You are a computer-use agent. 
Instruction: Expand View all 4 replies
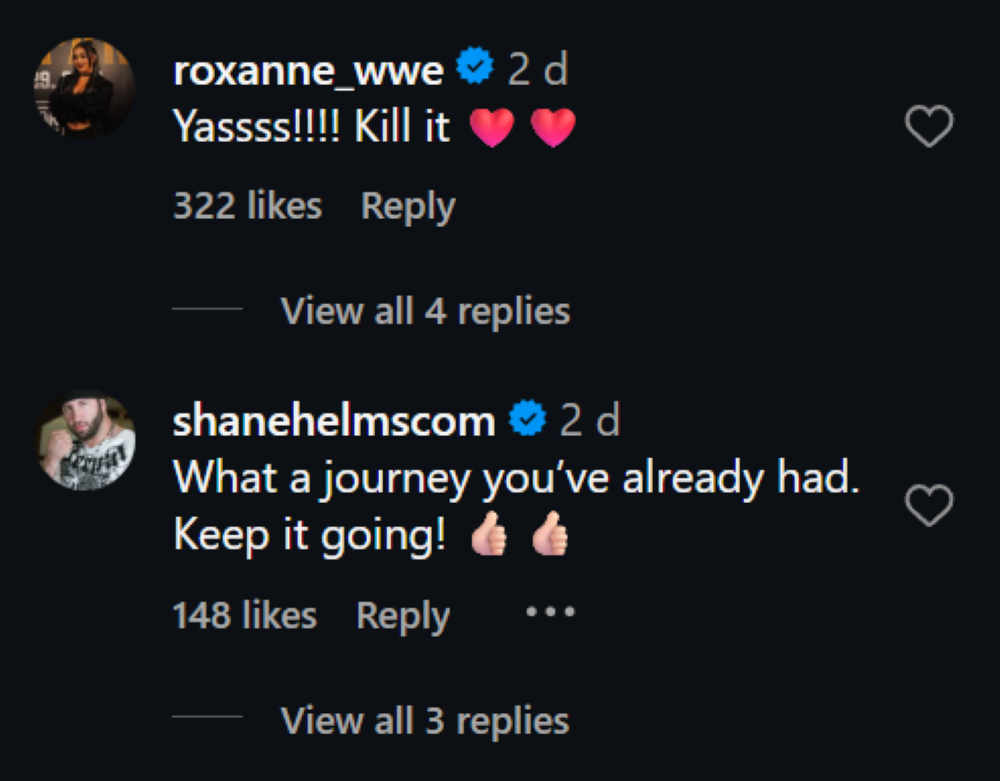click(425, 311)
